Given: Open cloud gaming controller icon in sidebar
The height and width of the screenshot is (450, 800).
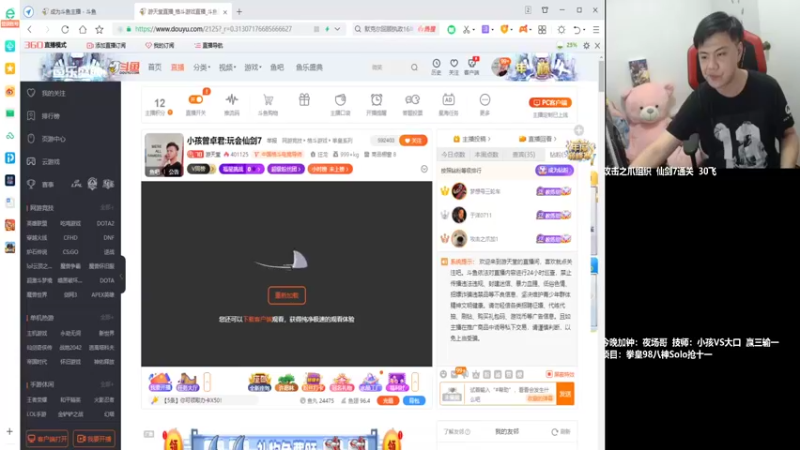Looking at the screenshot, I should 31,161.
